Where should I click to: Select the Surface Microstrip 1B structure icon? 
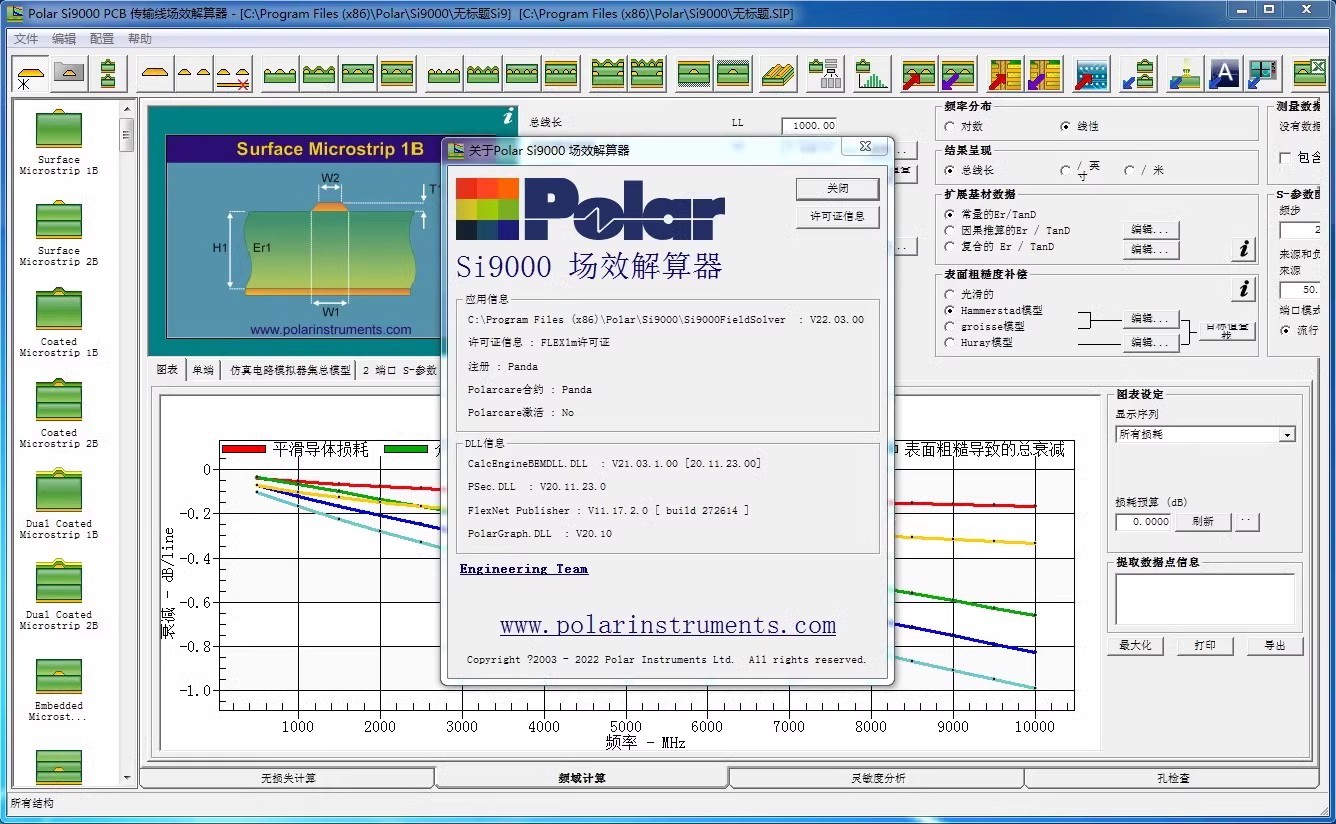(x=59, y=130)
